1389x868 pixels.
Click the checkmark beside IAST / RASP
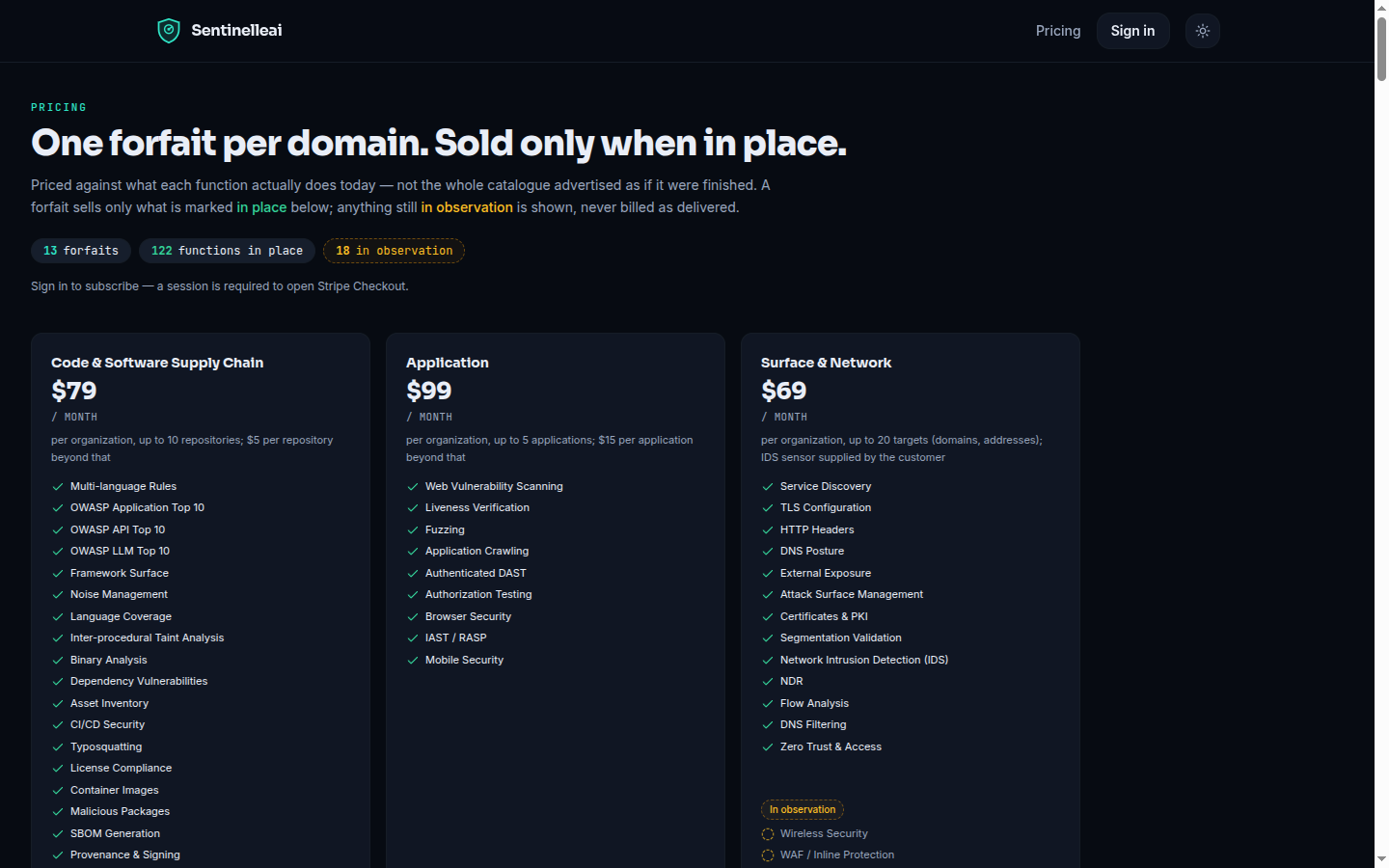coord(413,638)
